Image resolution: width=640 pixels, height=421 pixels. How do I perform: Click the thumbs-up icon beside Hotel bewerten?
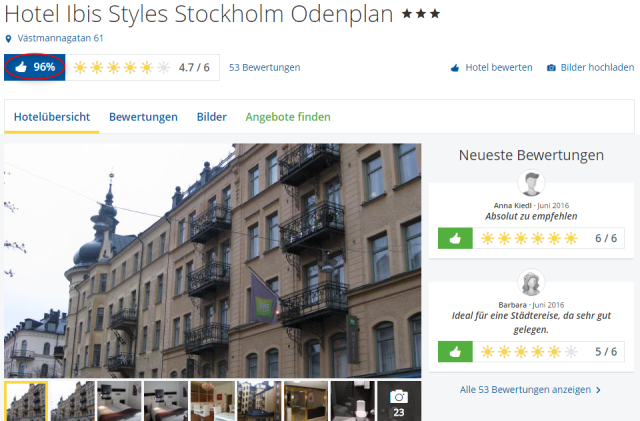point(455,67)
